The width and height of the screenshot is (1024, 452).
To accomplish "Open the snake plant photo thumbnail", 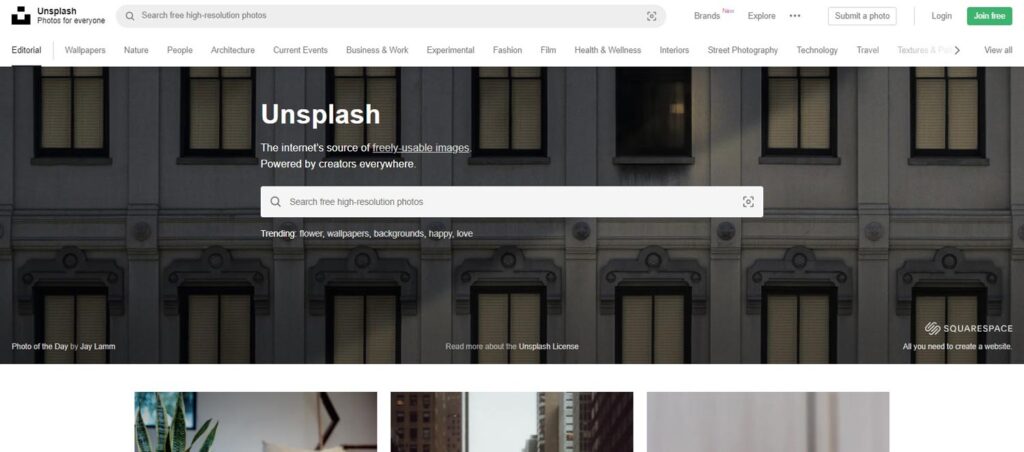I will 255,422.
